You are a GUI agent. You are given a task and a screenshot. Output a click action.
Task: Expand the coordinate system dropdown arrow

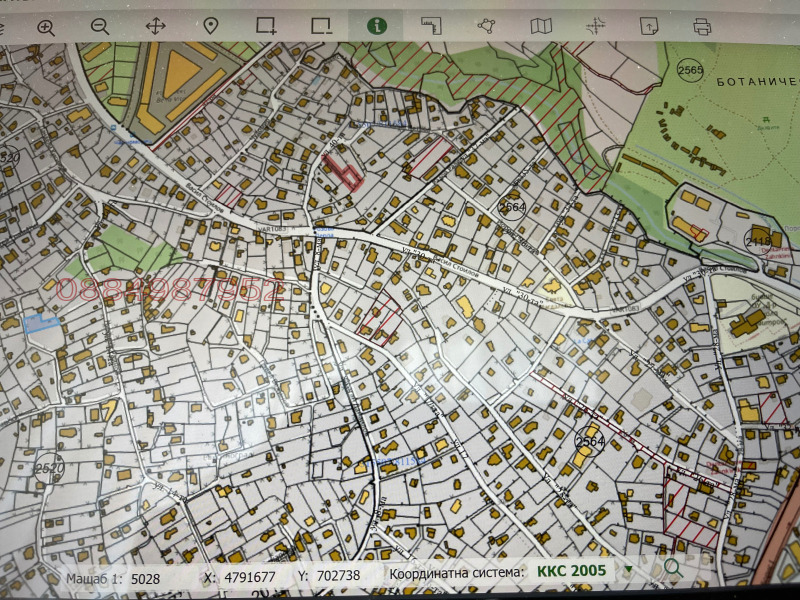click(x=629, y=569)
